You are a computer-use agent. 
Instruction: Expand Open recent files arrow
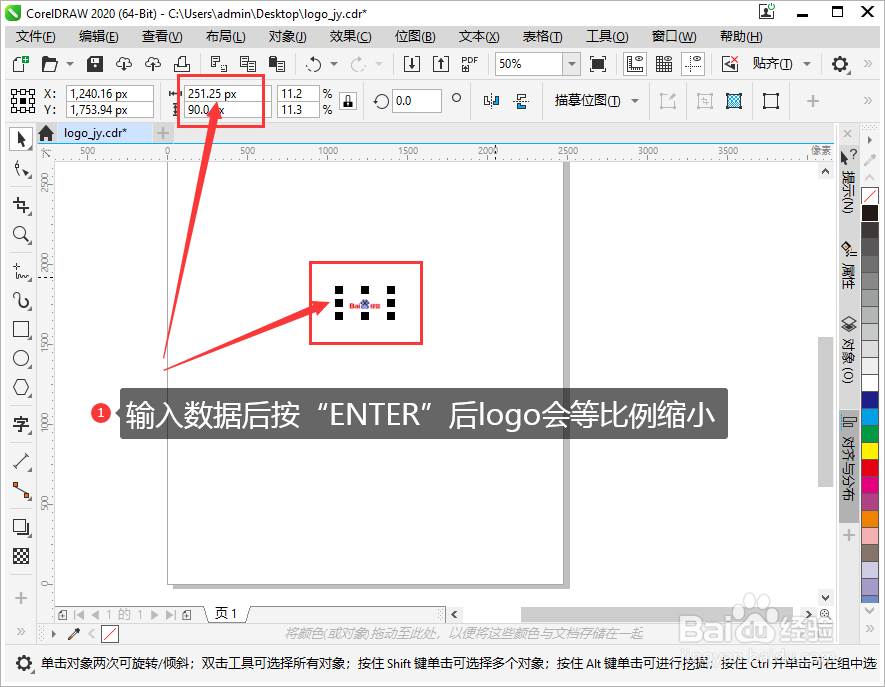[70, 64]
